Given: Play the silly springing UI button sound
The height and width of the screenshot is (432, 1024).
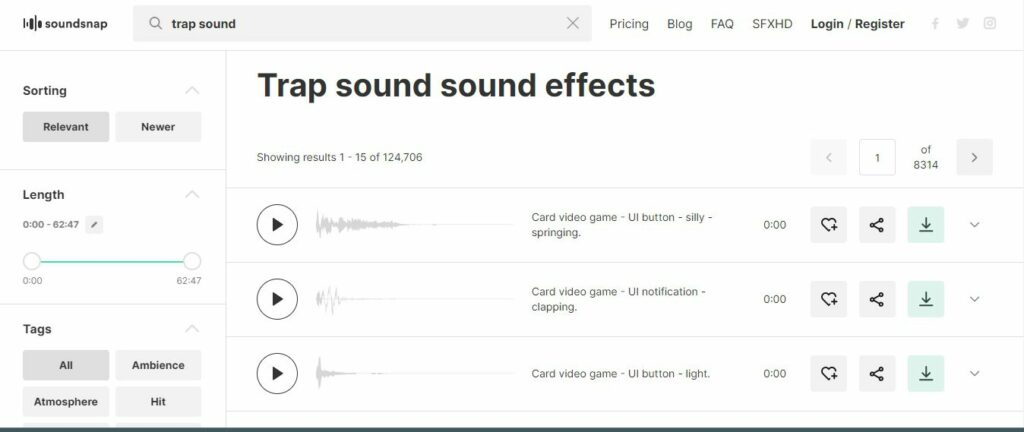Looking at the screenshot, I should [277, 224].
